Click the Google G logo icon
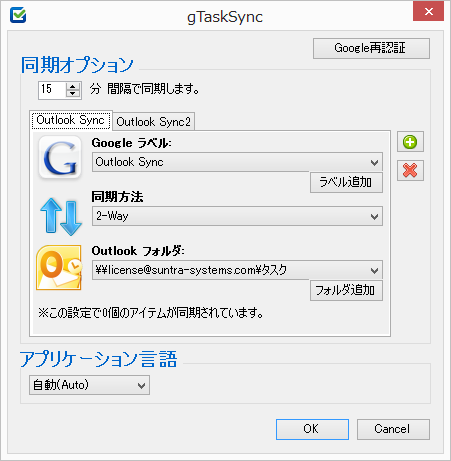 click(x=60, y=158)
